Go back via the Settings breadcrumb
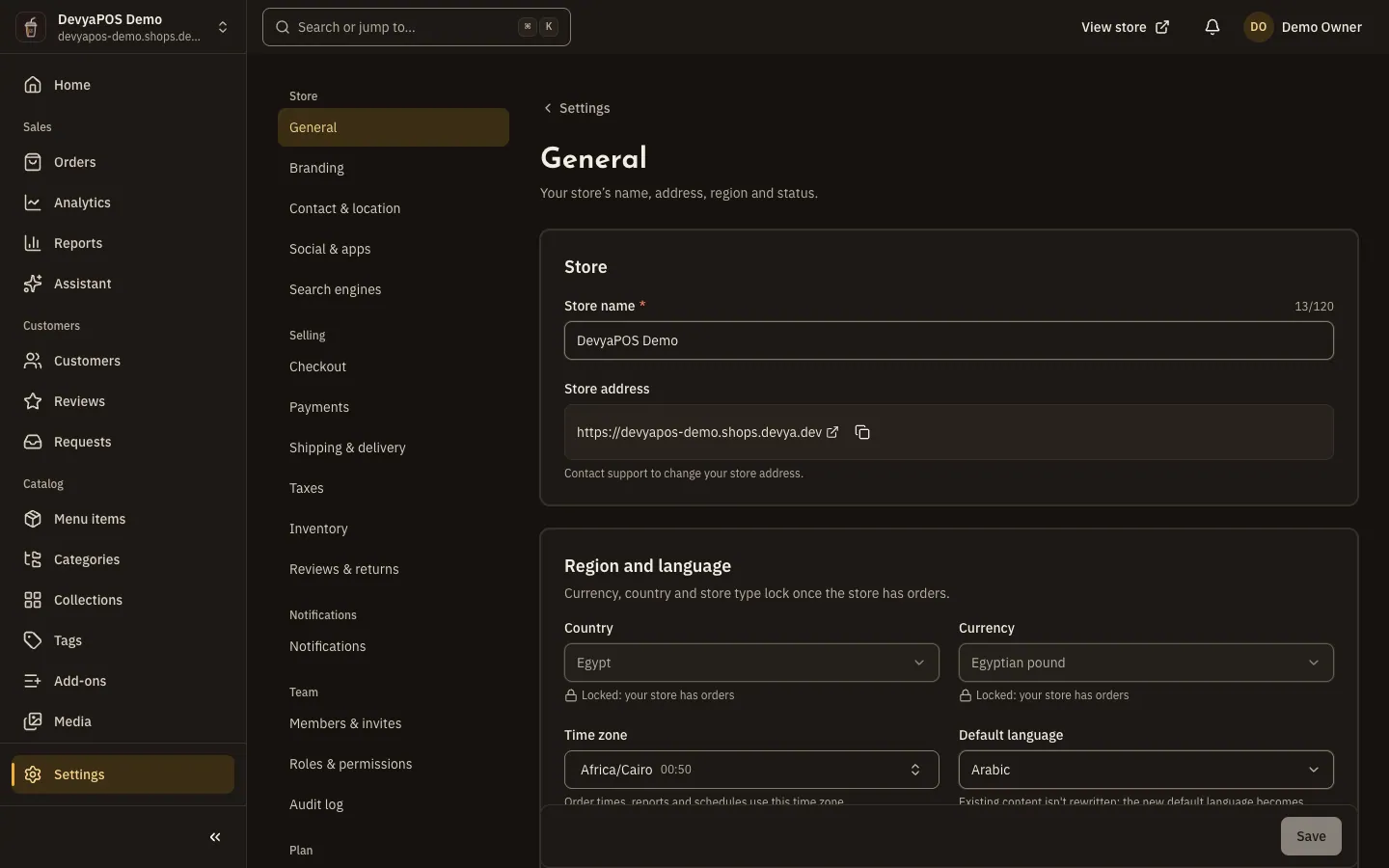1389x868 pixels. 577,108
